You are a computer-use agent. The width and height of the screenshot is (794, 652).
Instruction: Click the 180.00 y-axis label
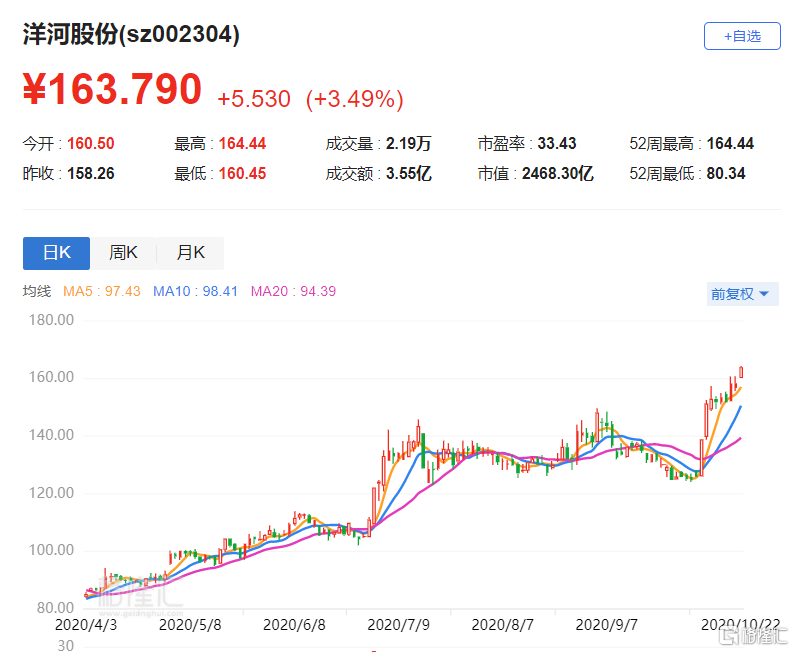(x=51, y=320)
